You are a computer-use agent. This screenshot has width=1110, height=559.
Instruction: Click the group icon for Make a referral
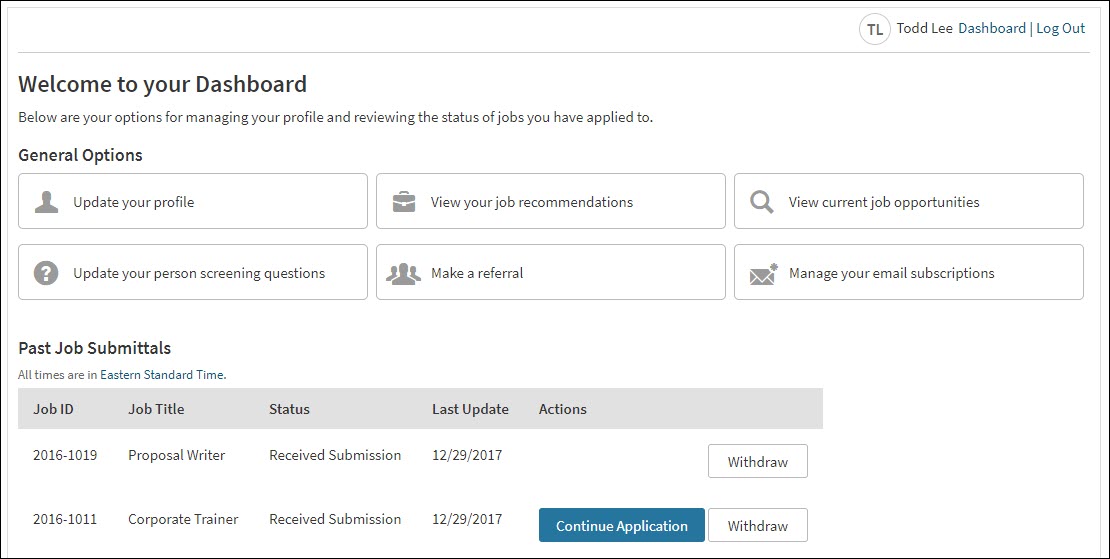(404, 273)
